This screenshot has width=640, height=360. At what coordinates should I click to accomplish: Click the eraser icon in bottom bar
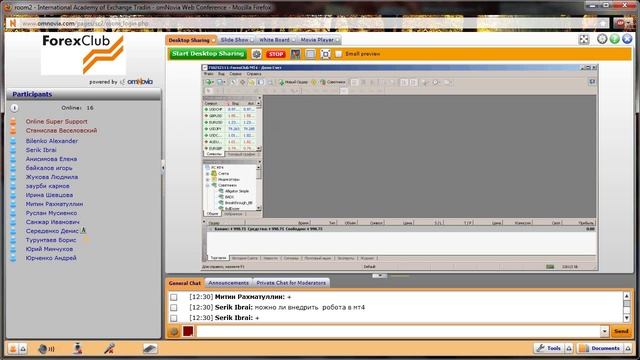(150, 349)
